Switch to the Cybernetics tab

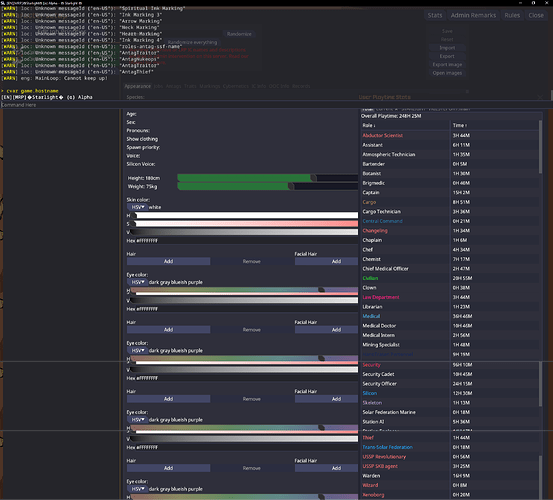pyautogui.click(x=236, y=86)
